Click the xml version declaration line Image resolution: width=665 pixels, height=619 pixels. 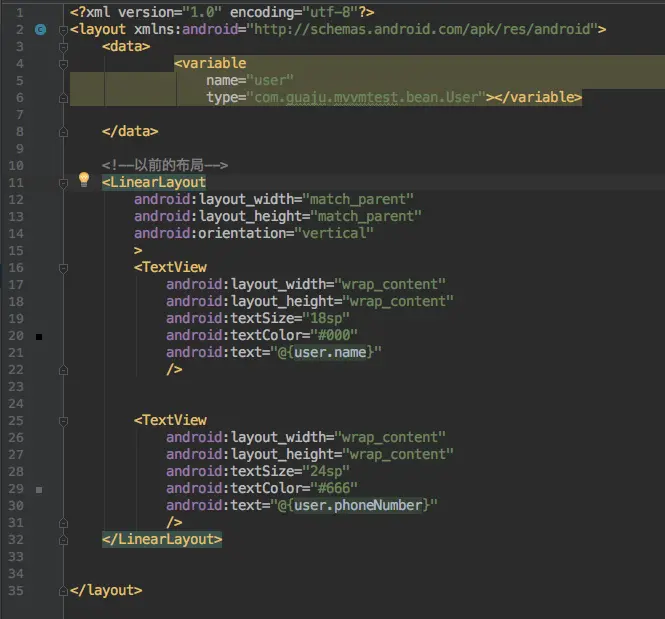[222, 12]
